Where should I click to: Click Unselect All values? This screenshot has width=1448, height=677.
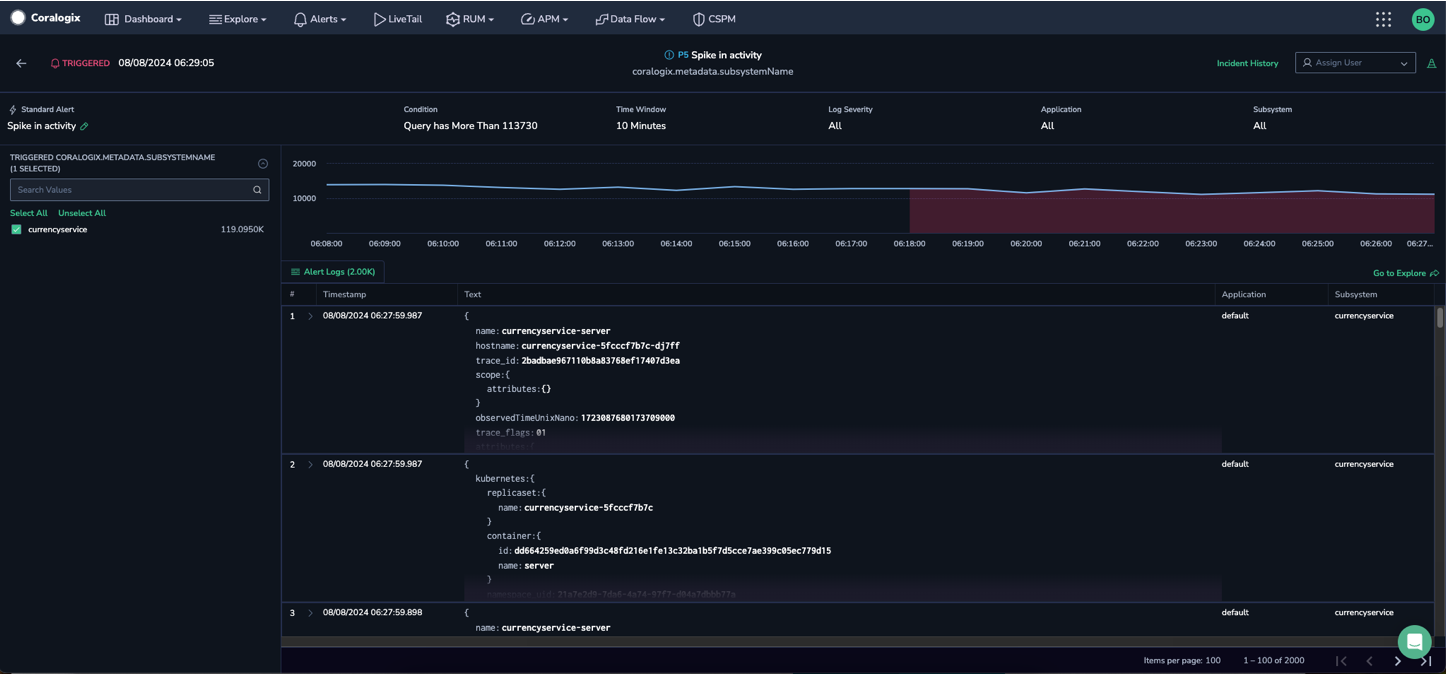(82, 213)
